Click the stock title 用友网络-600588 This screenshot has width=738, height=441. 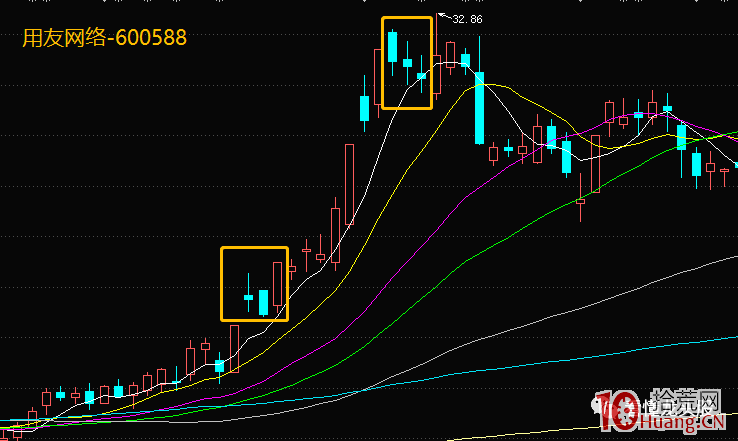tap(104, 38)
